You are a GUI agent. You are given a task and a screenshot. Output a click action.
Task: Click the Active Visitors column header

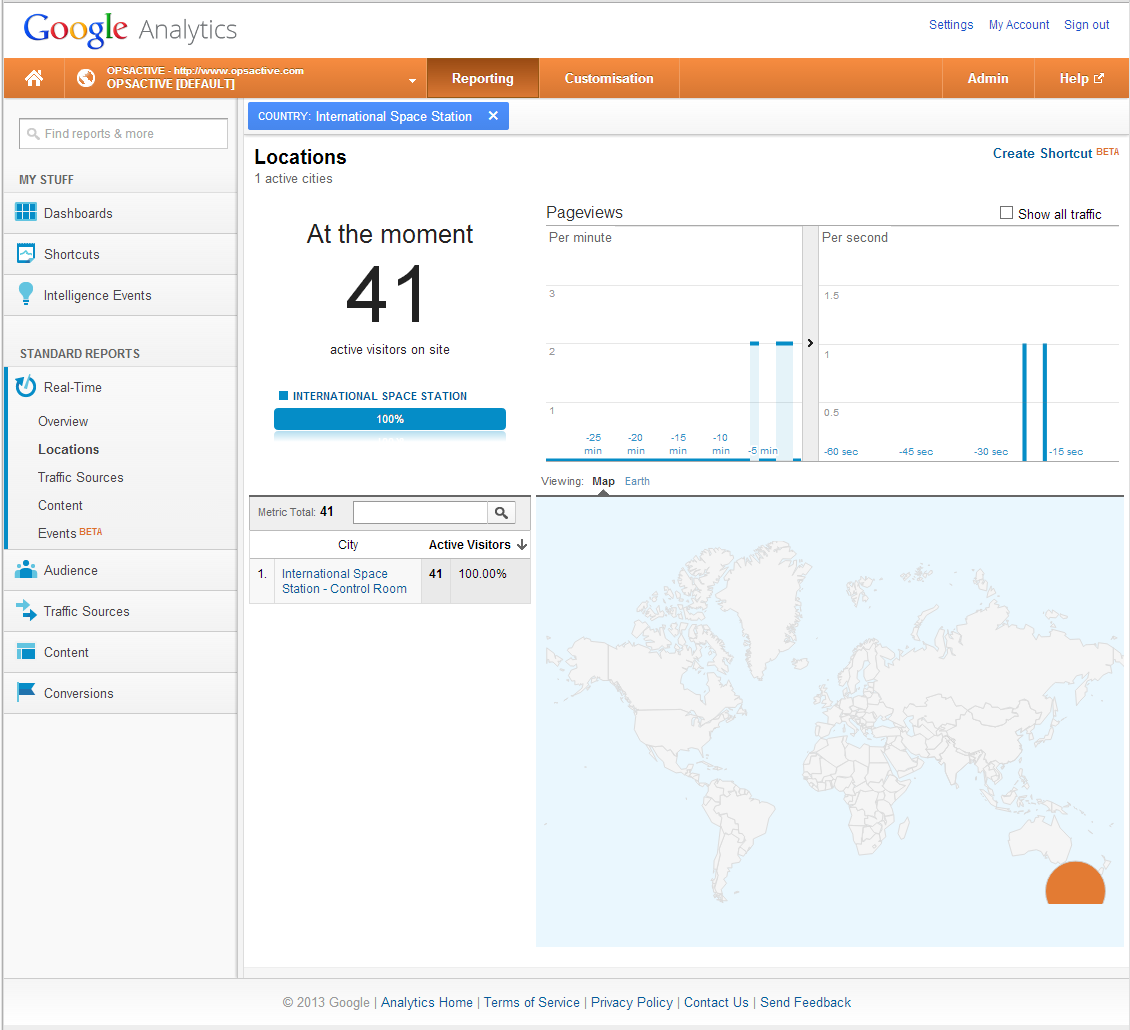point(469,545)
